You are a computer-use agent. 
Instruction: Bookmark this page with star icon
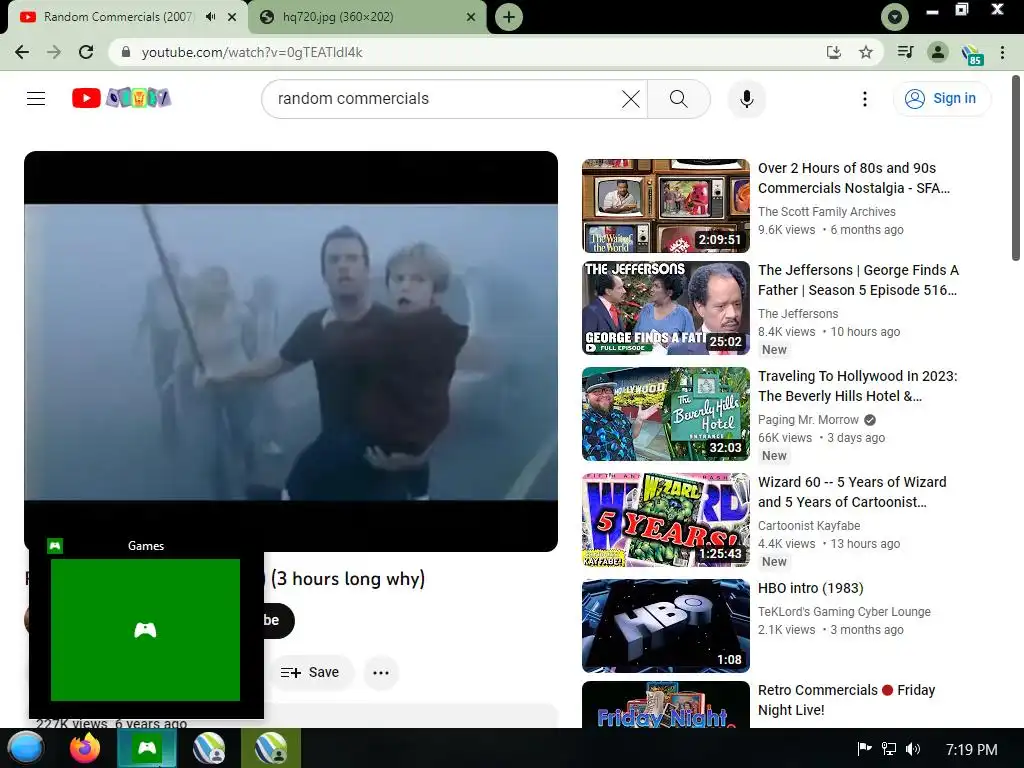point(866,52)
